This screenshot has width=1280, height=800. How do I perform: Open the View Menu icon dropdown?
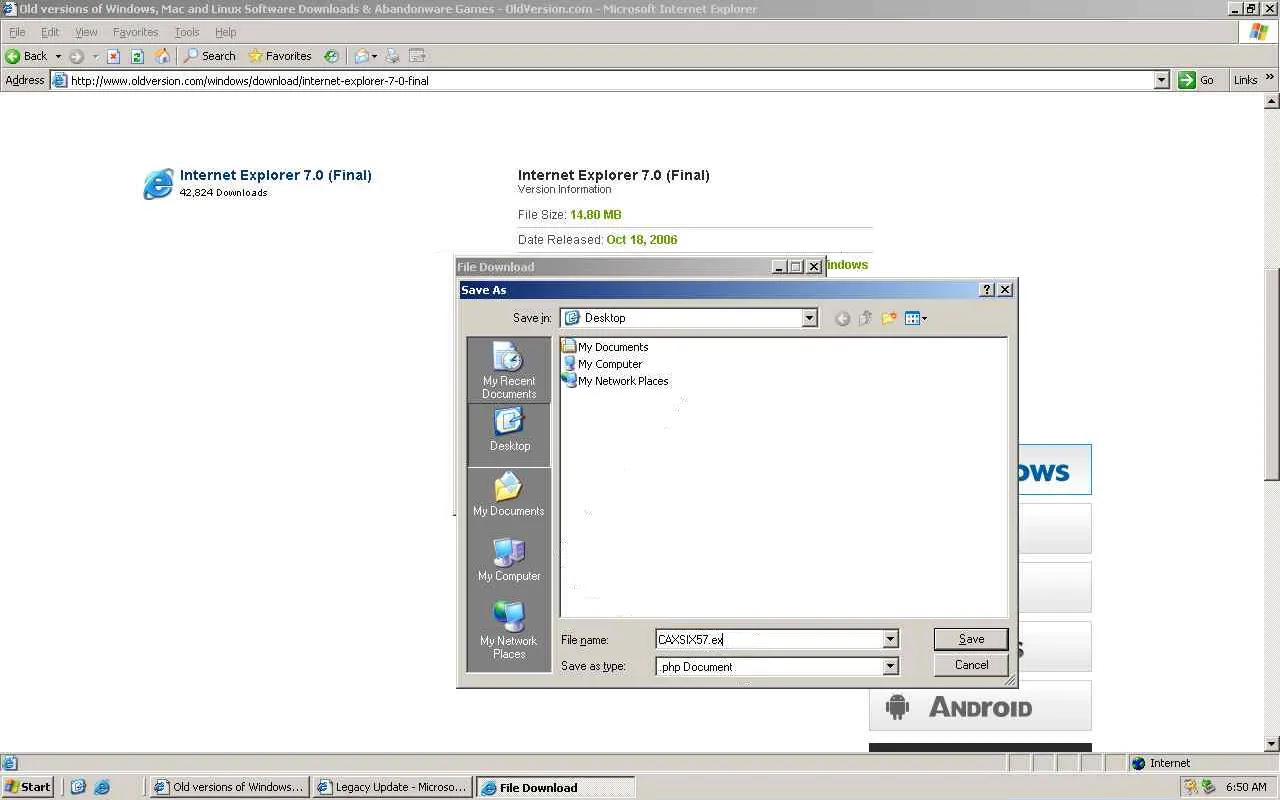click(x=916, y=318)
